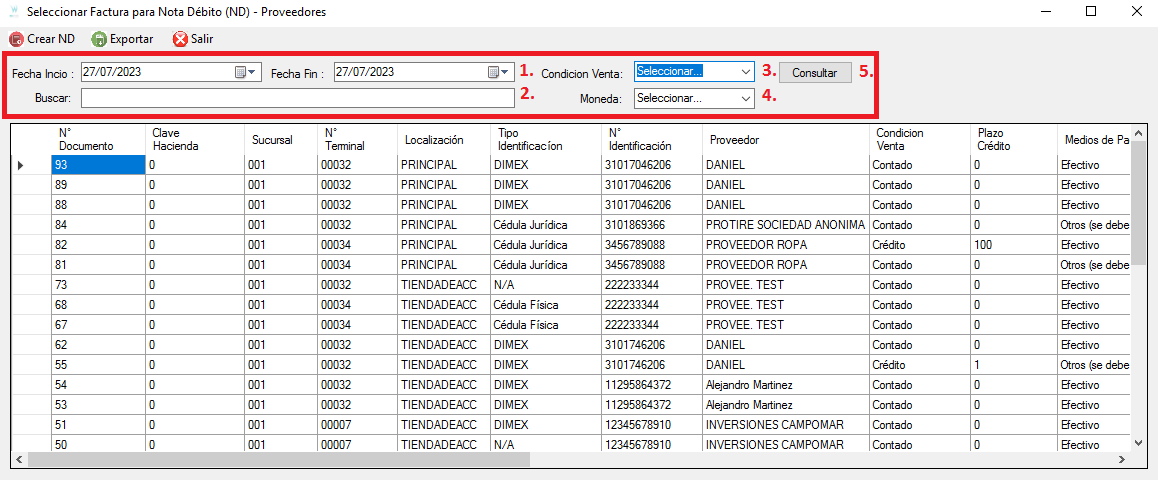Click plazo crédito value 100
The width and height of the screenshot is (1158, 480).
point(1013,244)
